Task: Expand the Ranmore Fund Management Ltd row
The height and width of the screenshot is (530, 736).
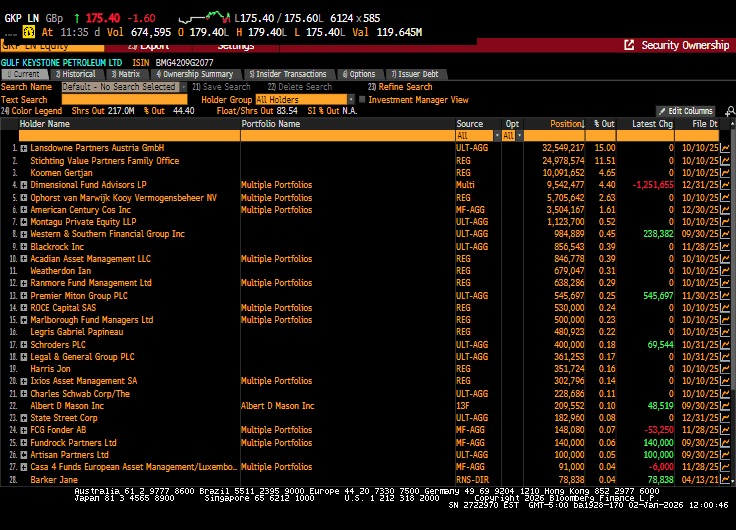Action: pos(23,283)
